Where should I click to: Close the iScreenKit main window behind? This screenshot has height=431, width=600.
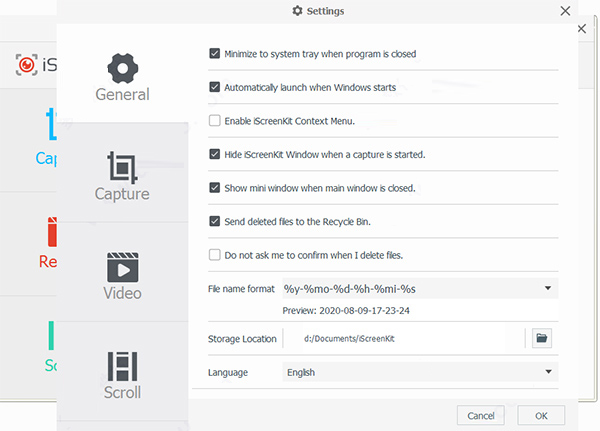pyautogui.click(x=582, y=29)
